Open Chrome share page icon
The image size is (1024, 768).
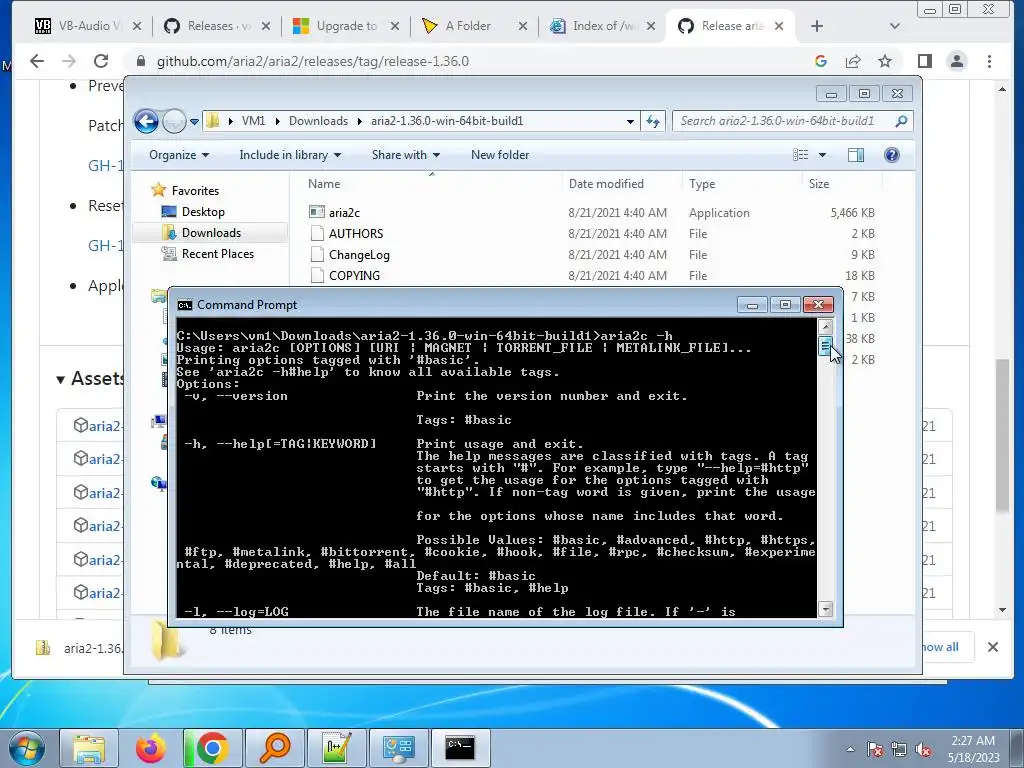point(853,61)
